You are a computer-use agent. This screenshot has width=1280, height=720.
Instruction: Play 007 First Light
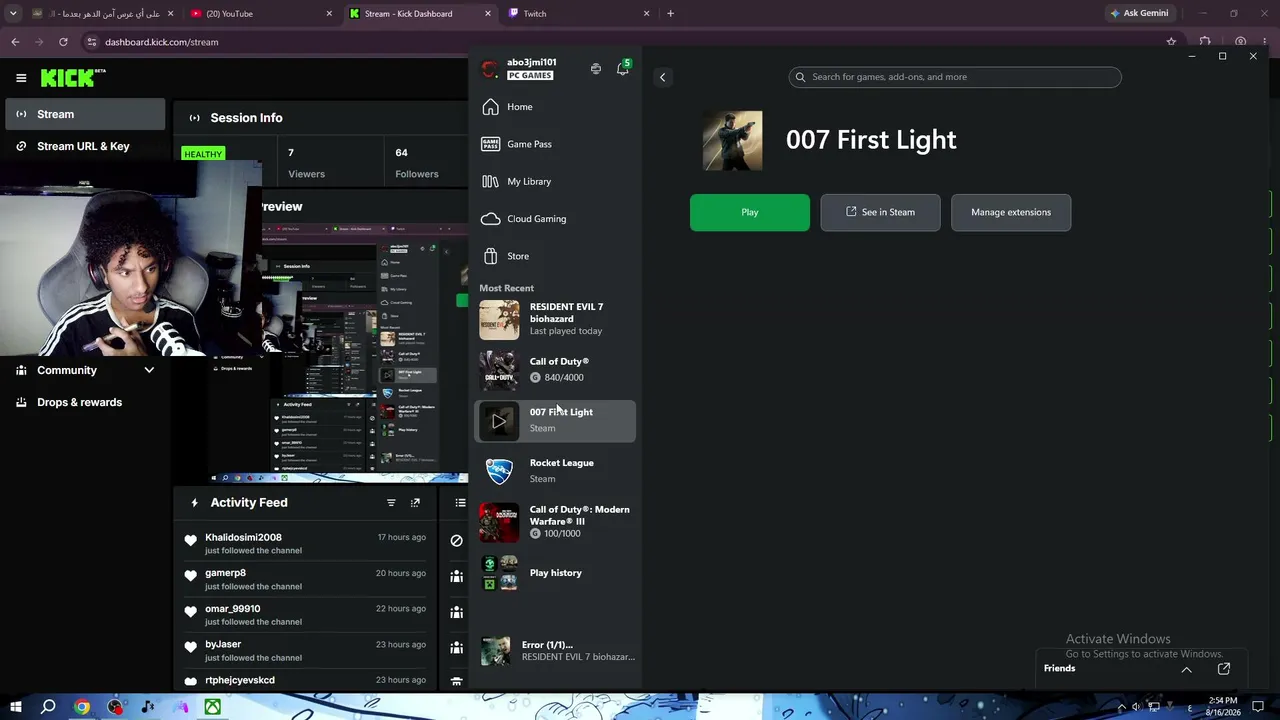tap(750, 212)
